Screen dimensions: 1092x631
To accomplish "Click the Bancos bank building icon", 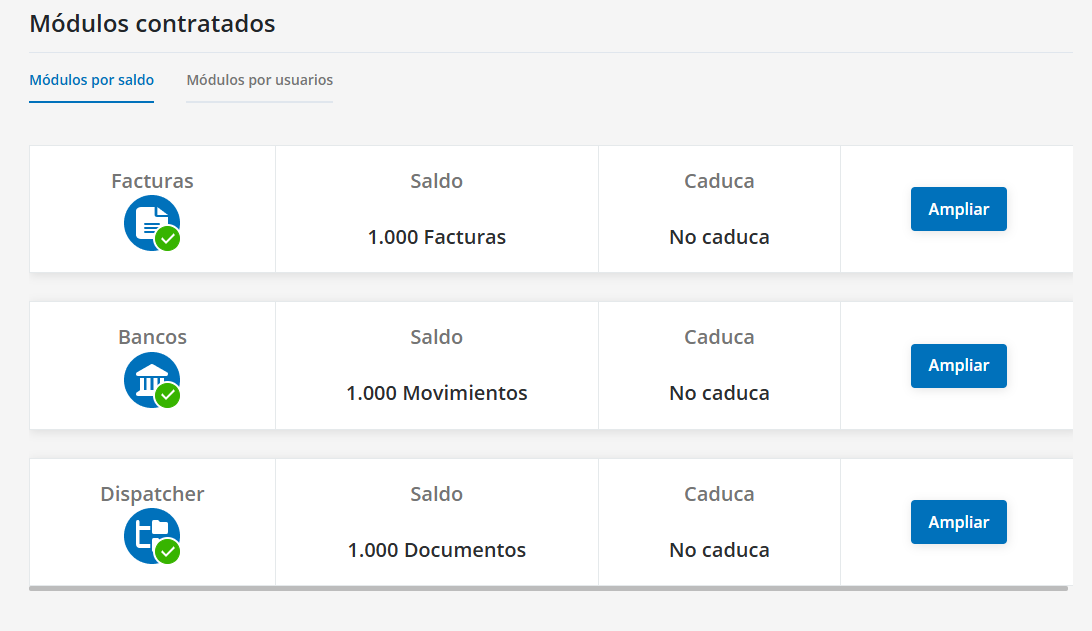I will point(152,380).
